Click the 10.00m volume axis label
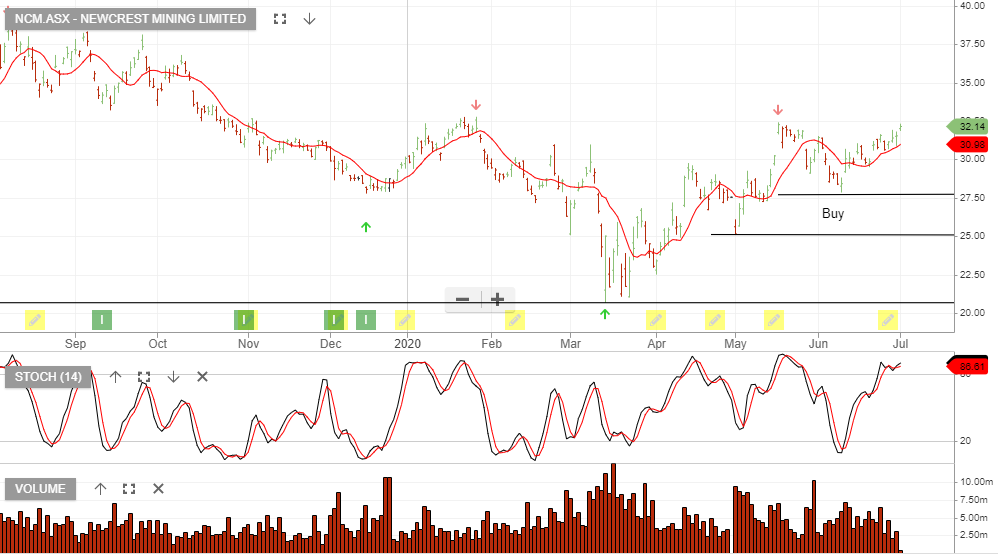998x554 pixels. pyautogui.click(x=976, y=481)
